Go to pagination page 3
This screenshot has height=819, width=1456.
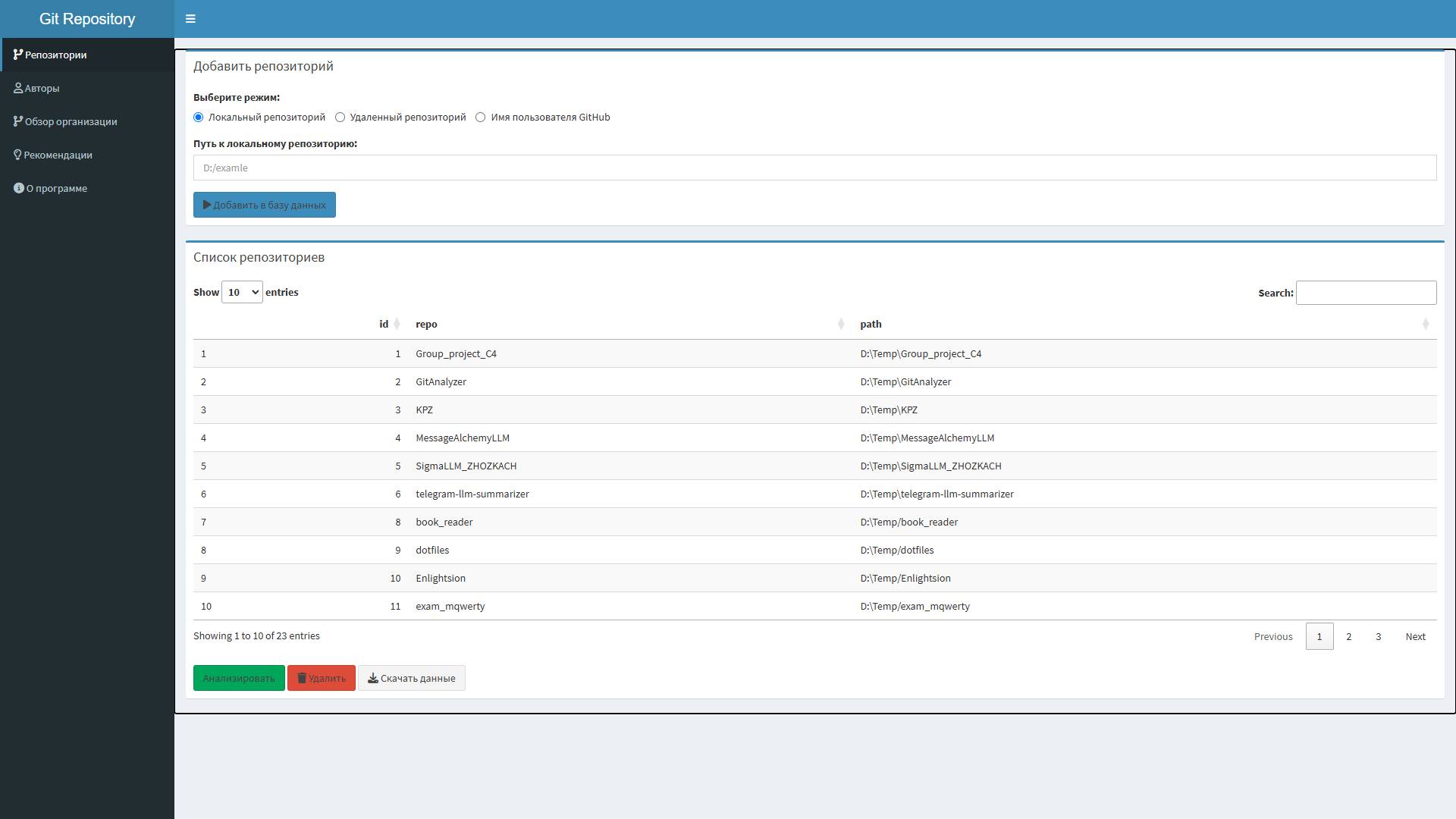pyautogui.click(x=1378, y=636)
